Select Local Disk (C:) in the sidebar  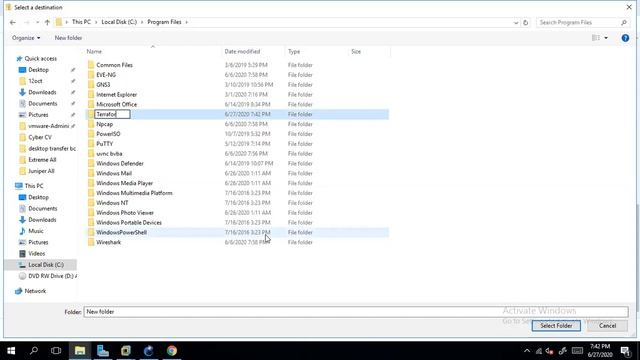click(x=46, y=265)
